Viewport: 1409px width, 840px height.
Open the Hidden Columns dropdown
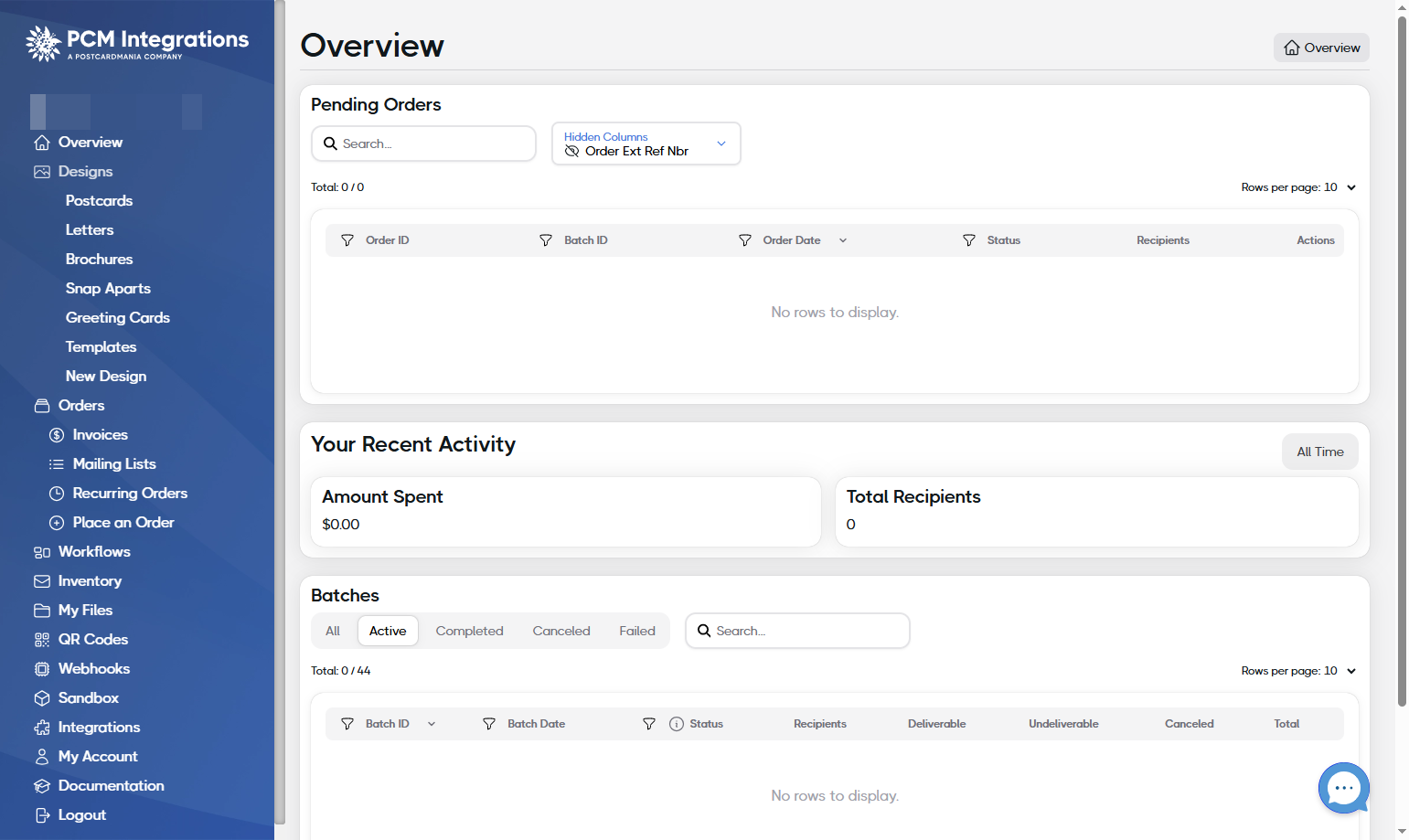[646, 144]
